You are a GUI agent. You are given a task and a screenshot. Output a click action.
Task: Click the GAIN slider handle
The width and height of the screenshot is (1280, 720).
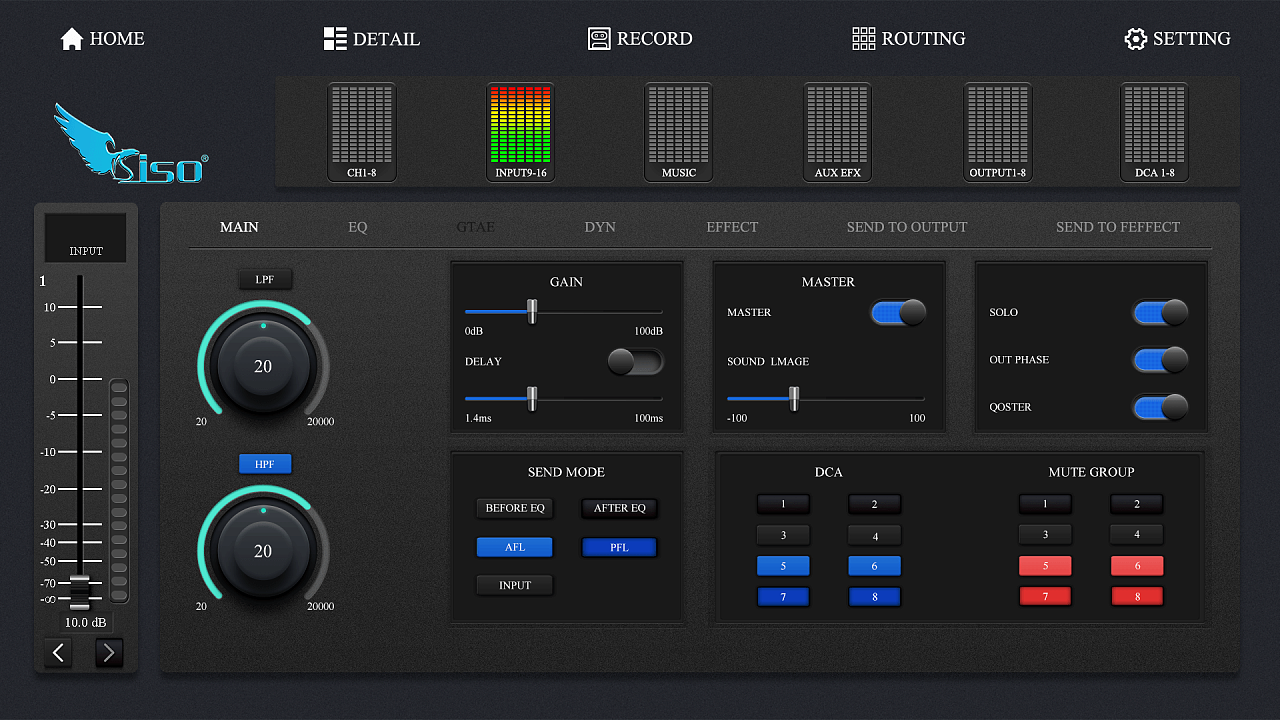(x=532, y=313)
